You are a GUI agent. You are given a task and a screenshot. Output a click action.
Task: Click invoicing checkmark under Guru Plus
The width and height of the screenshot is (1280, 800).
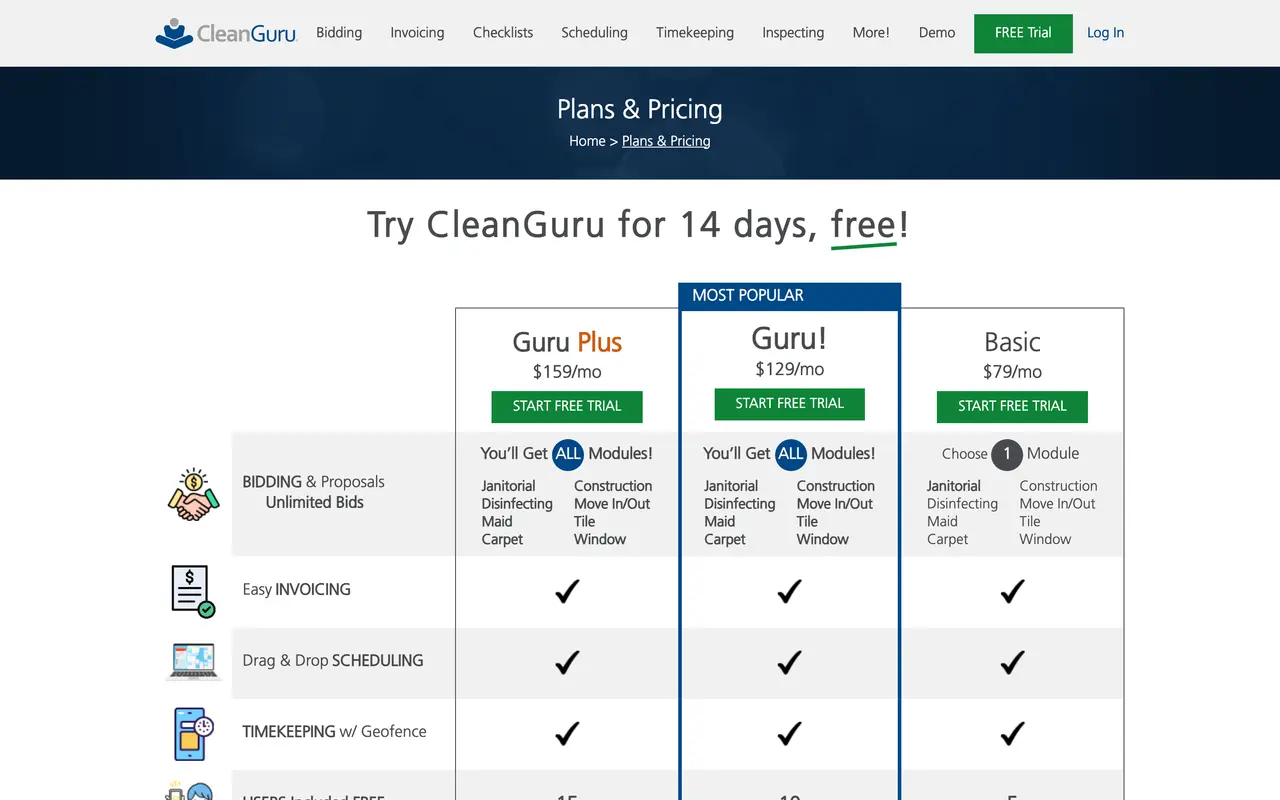[567, 591]
